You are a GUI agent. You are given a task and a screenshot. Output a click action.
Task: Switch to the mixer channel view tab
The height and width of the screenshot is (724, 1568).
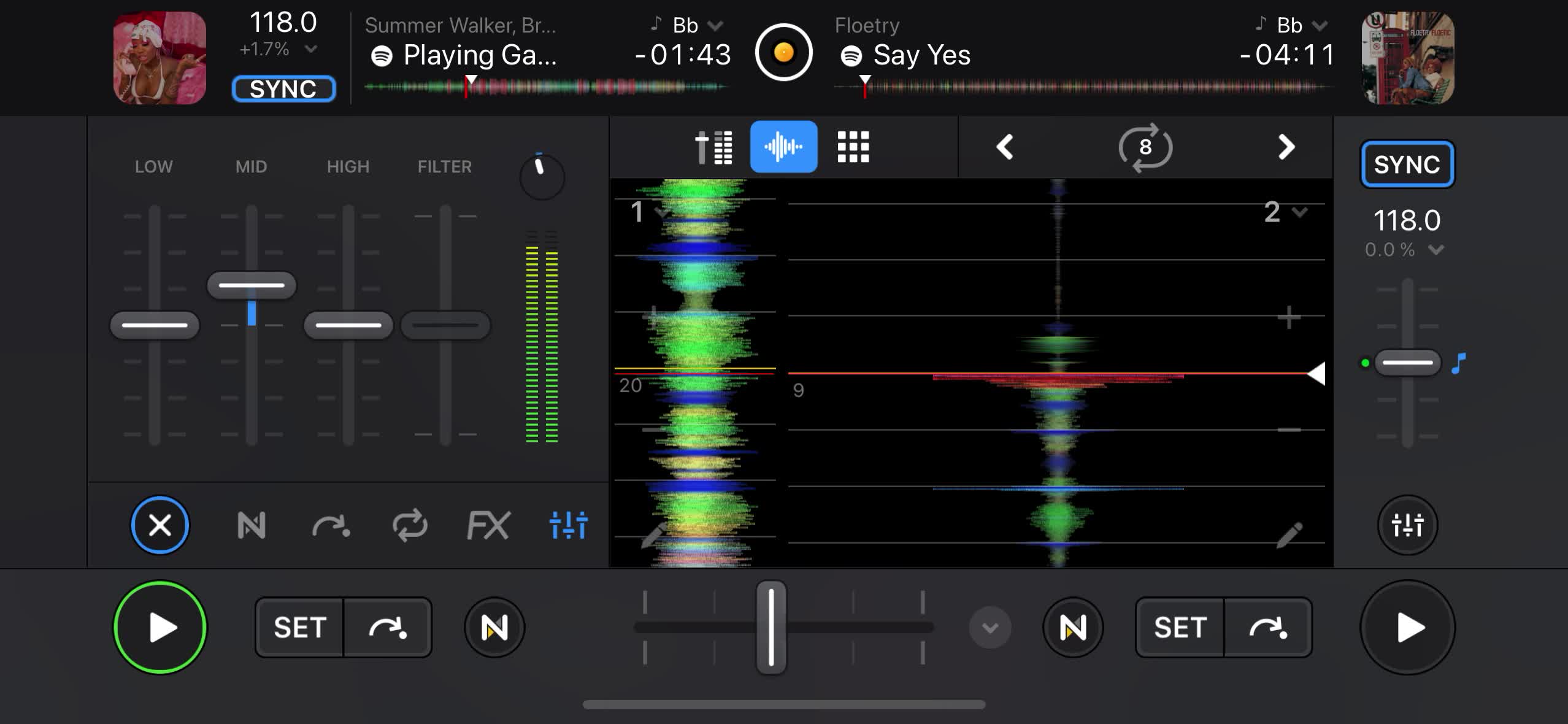click(x=713, y=147)
